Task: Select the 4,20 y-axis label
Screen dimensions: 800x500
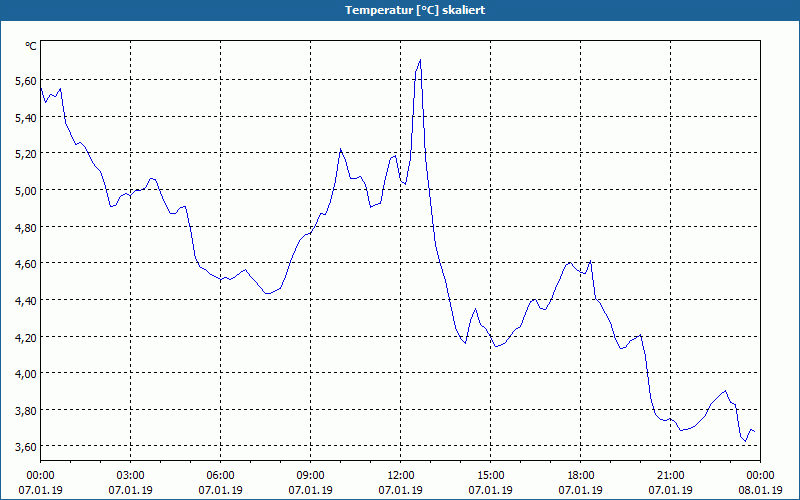Action: [26, 337]
